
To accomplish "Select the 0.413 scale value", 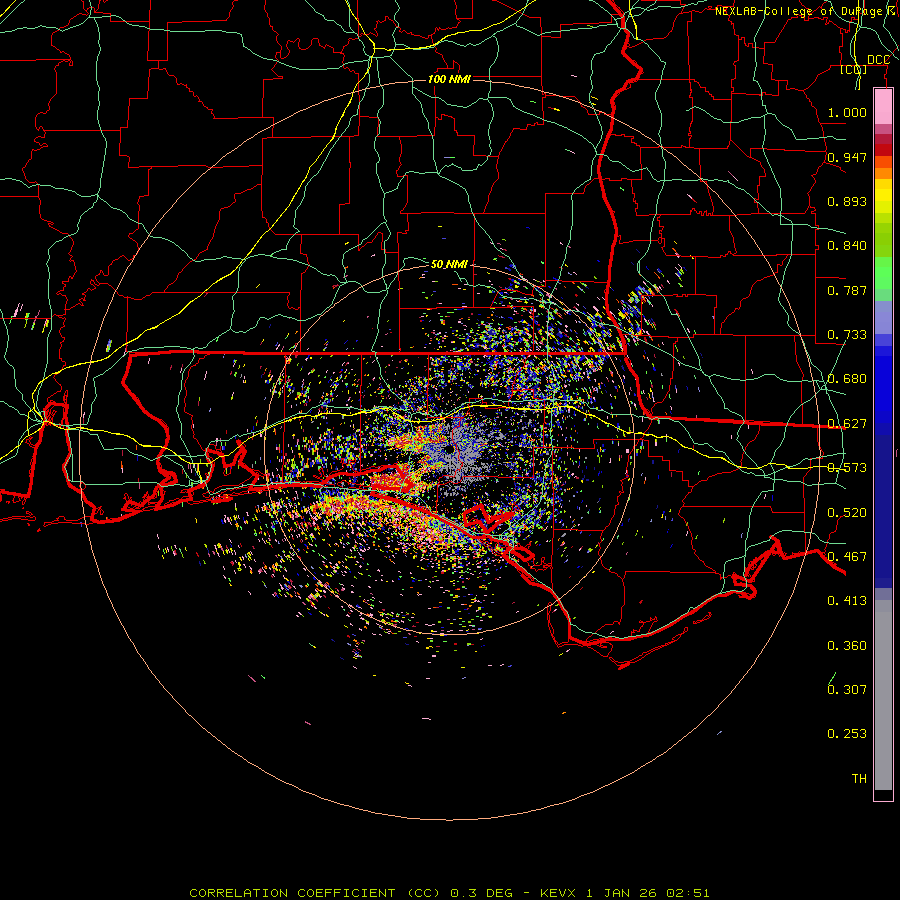I will 847,601.
